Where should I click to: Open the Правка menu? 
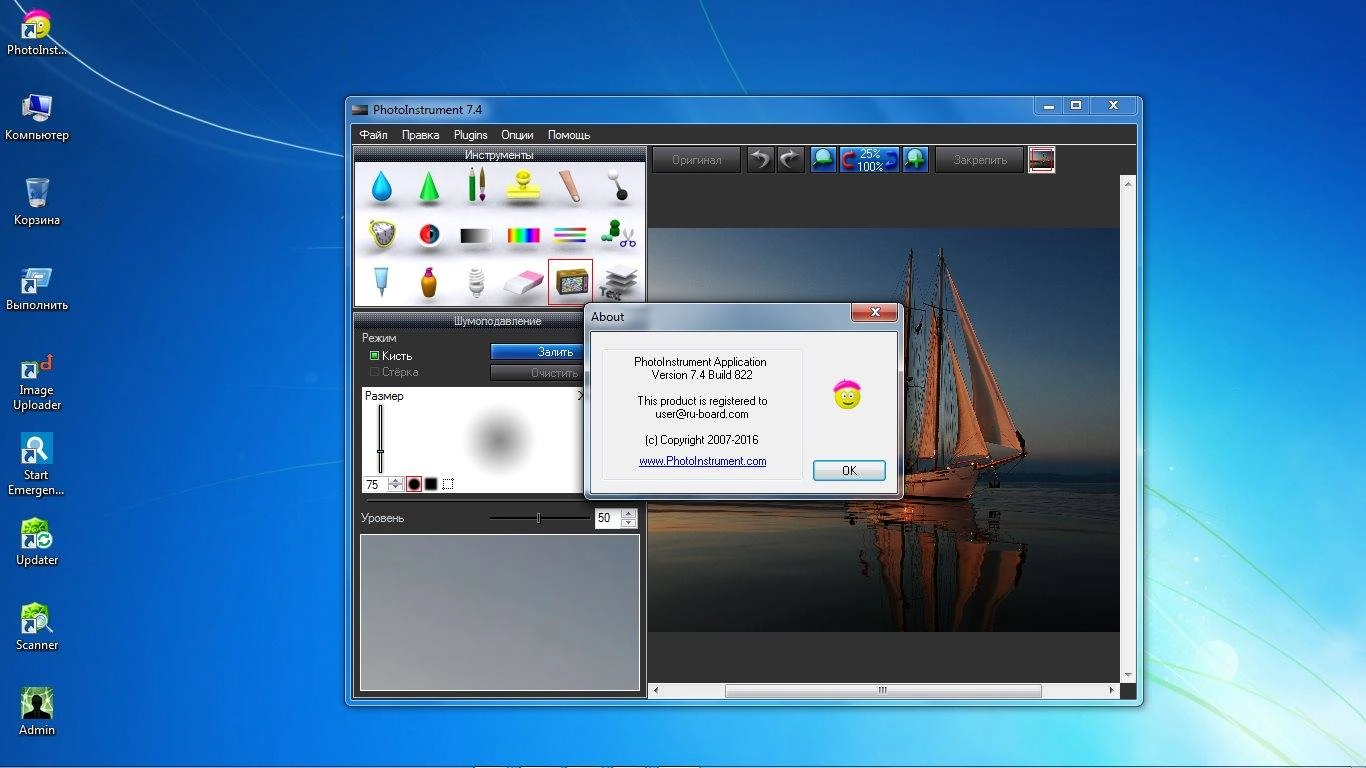(420, 135)
